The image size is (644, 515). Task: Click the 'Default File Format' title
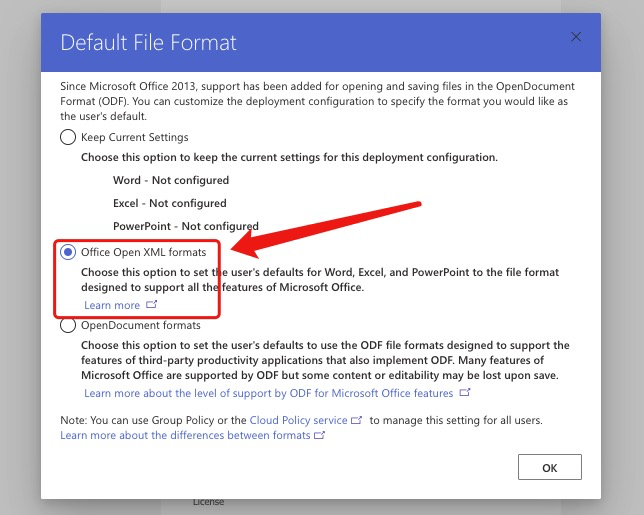click(x=148, y=42)
